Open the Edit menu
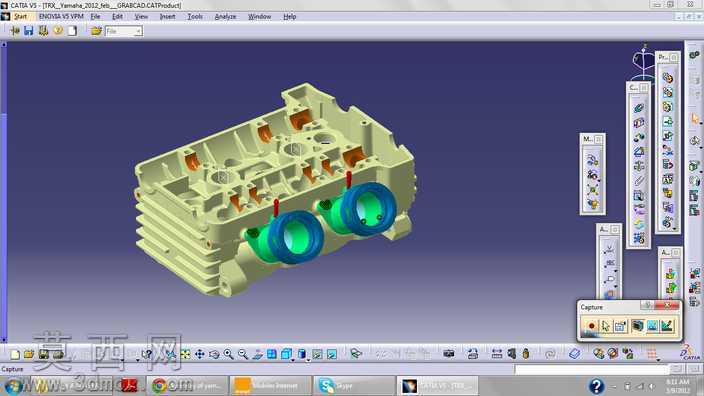Viewport: 704px width, 396px height. (x=117, y=17)
